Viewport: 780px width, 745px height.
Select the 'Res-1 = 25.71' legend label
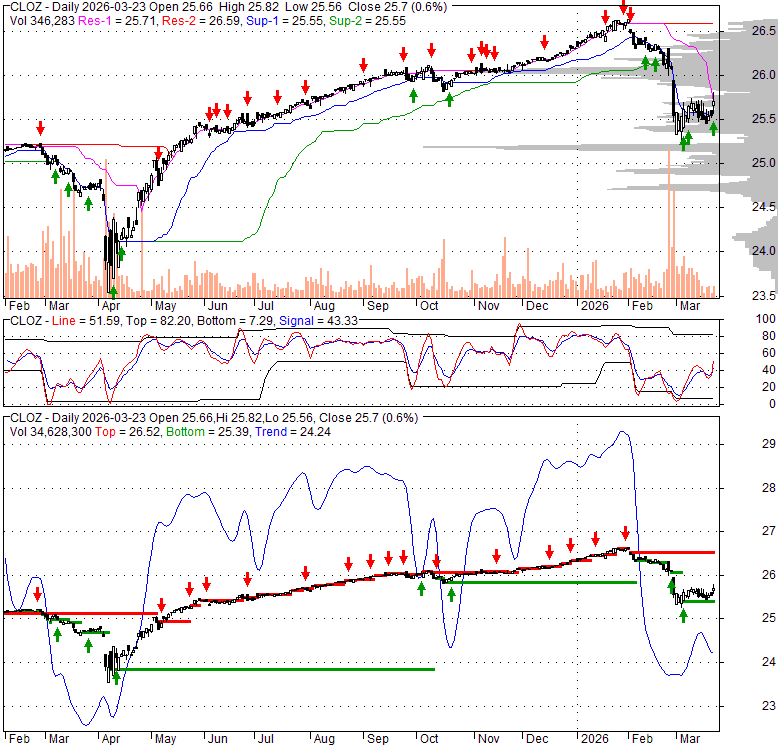coord(118,21)
